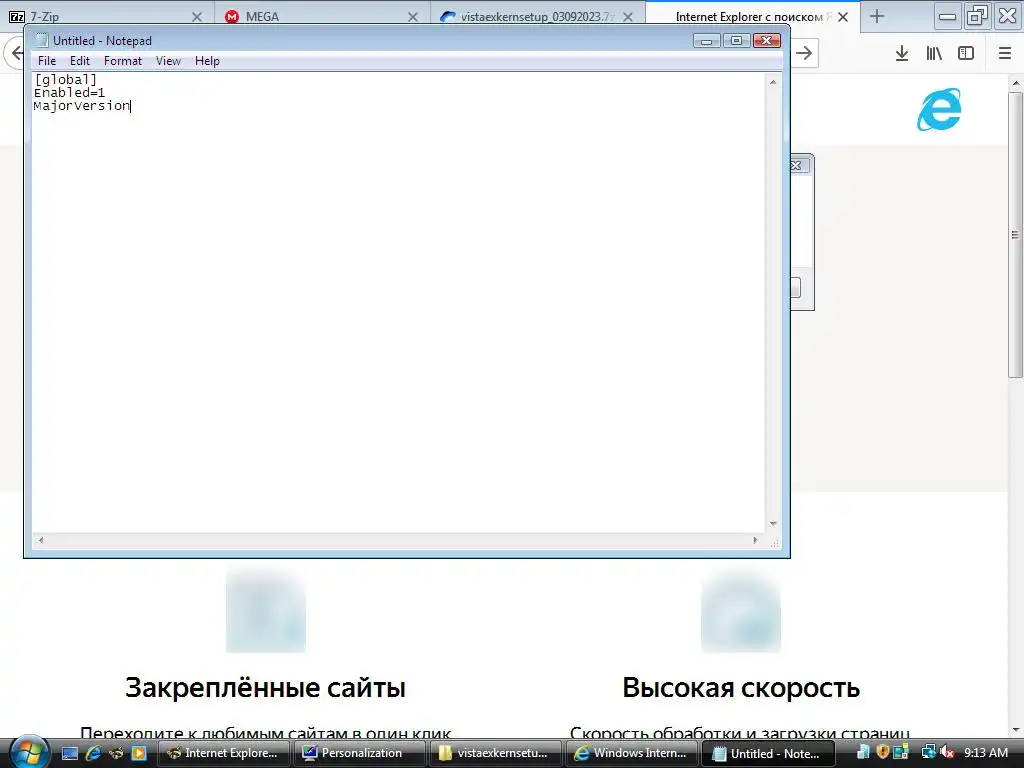Click the Высокая скорость heading
1024x768 pixels.
[741, 688]
